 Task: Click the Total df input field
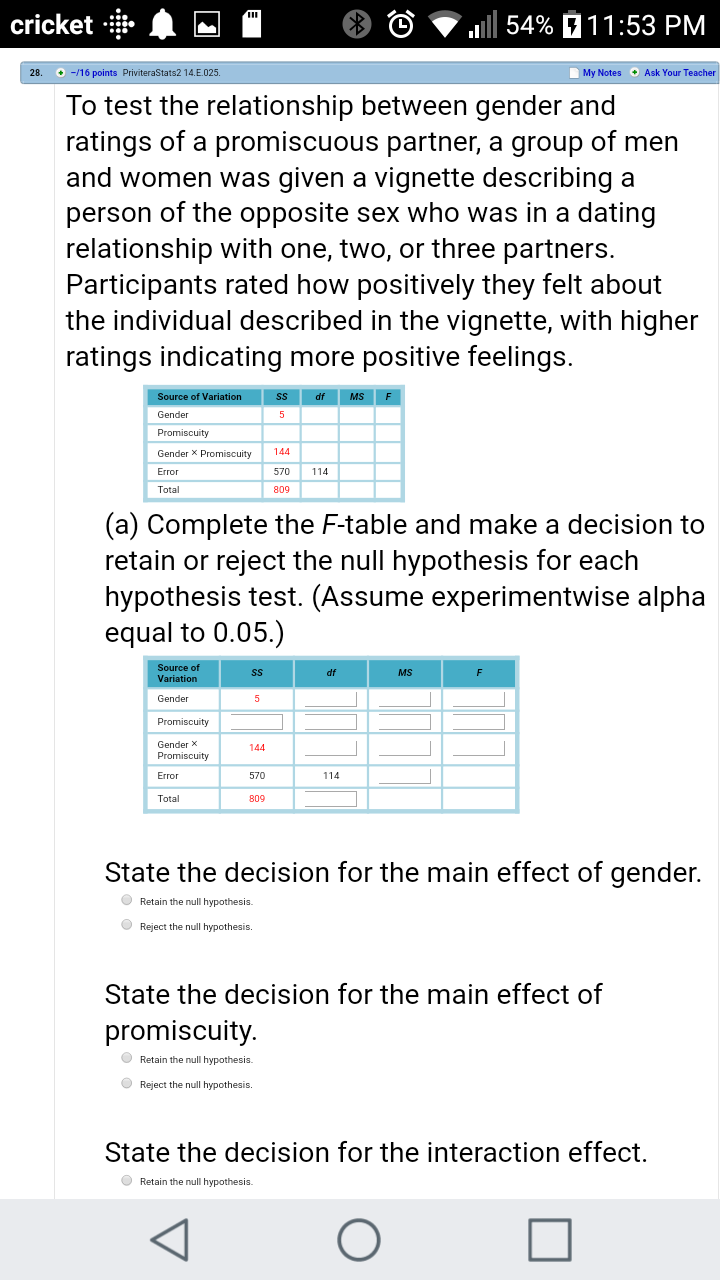tap(331, 799)
